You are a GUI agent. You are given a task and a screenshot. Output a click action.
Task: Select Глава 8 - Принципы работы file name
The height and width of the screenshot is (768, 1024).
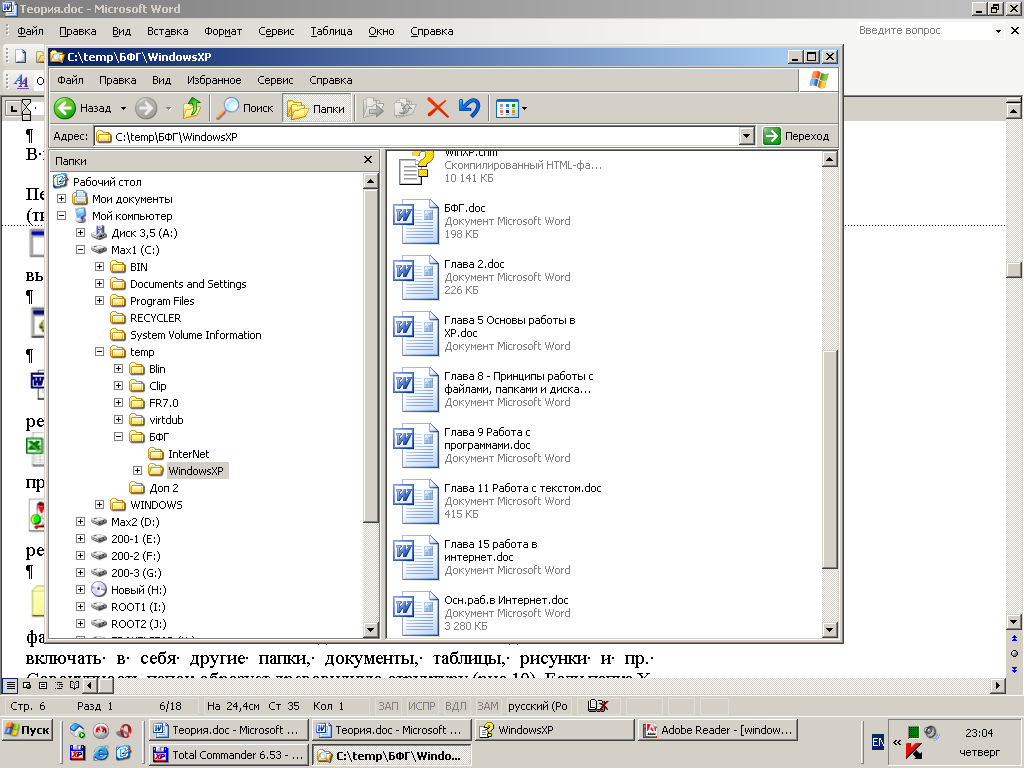click(519, 383)
